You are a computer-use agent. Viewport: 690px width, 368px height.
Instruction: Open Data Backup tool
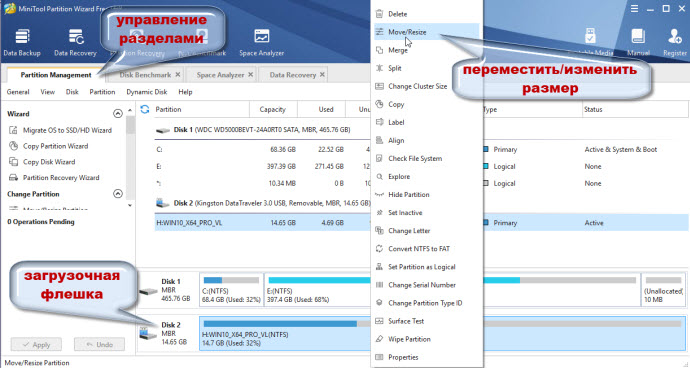22,42
